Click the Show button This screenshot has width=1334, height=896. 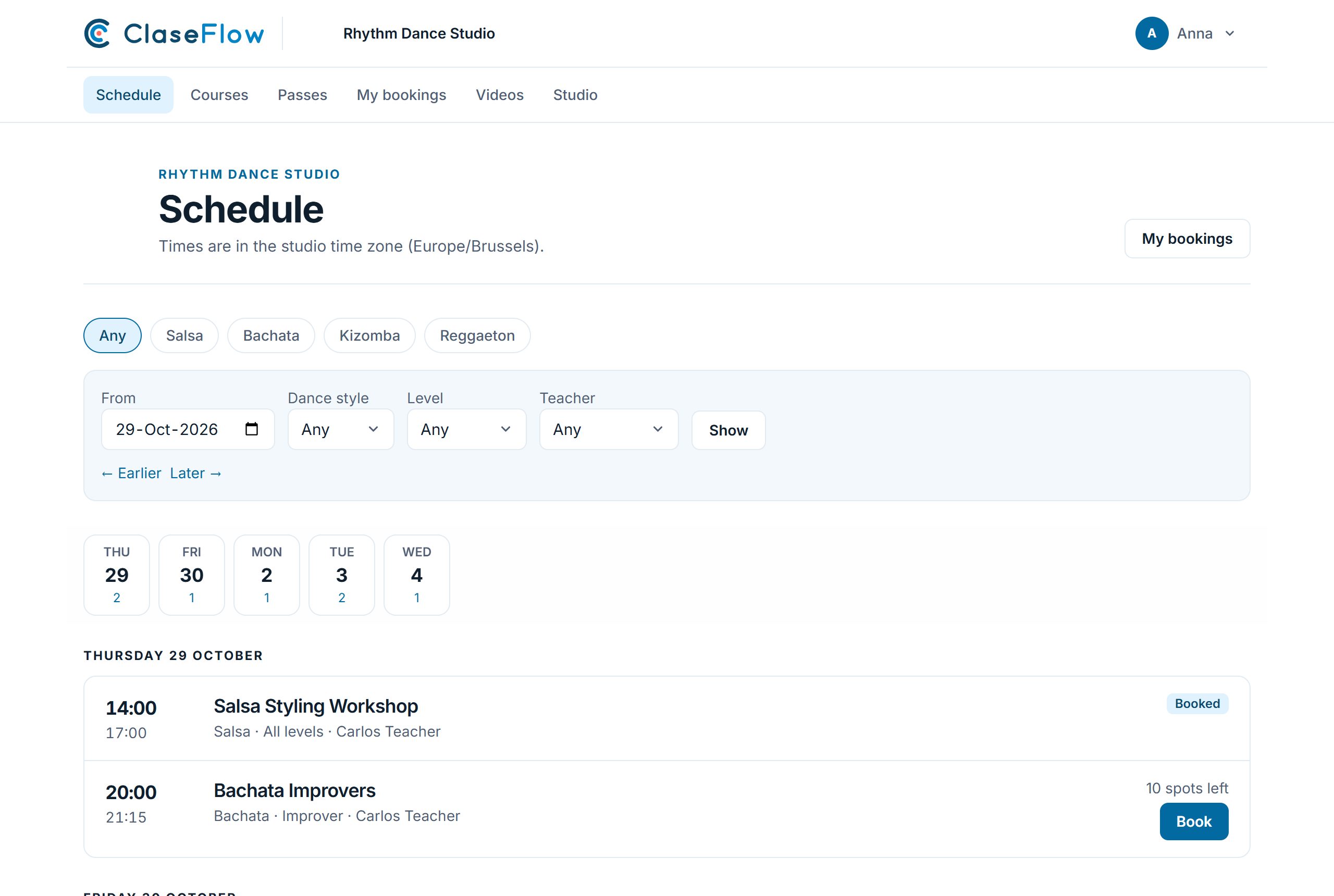728,430
